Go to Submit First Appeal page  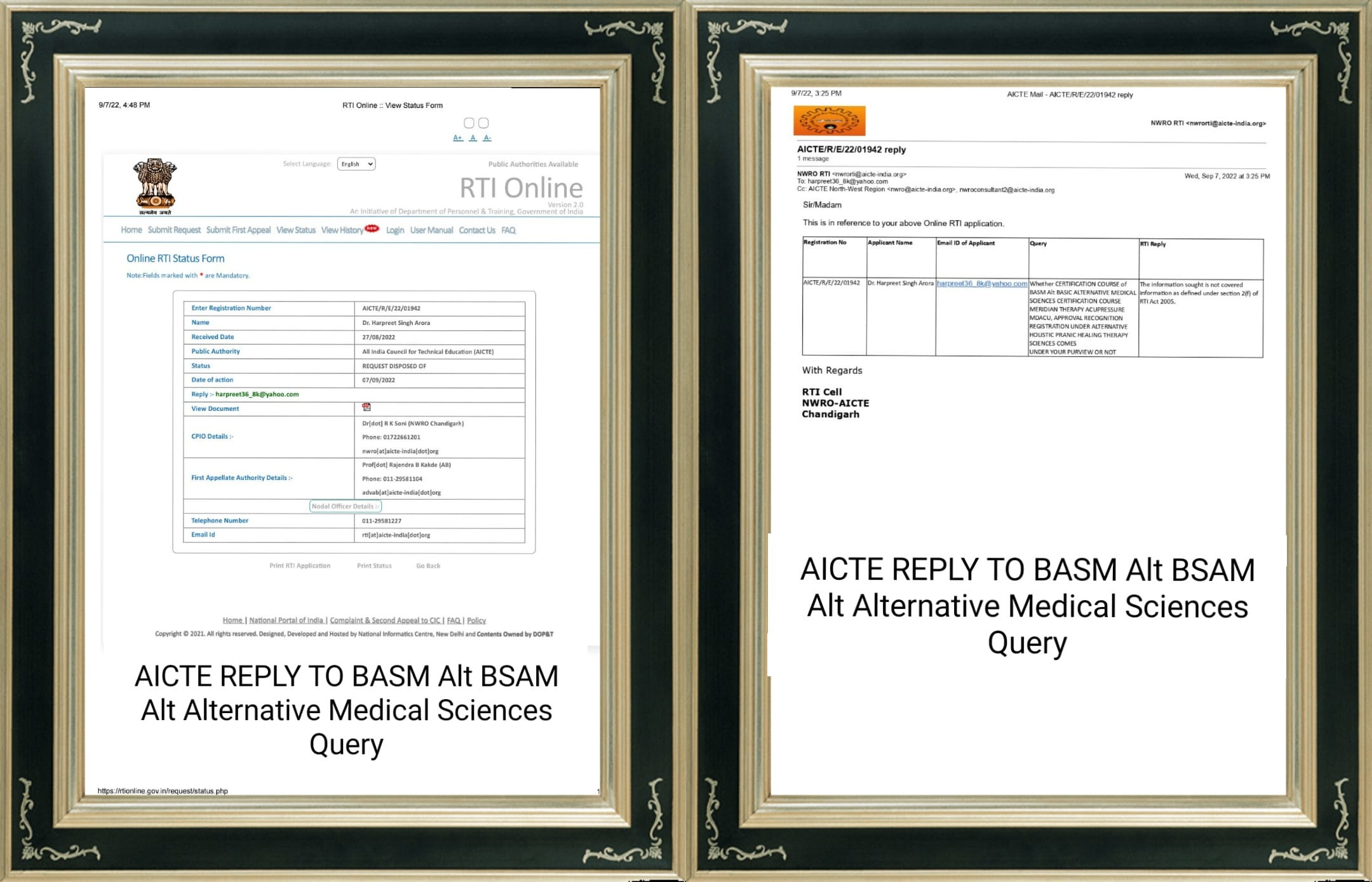238,230
